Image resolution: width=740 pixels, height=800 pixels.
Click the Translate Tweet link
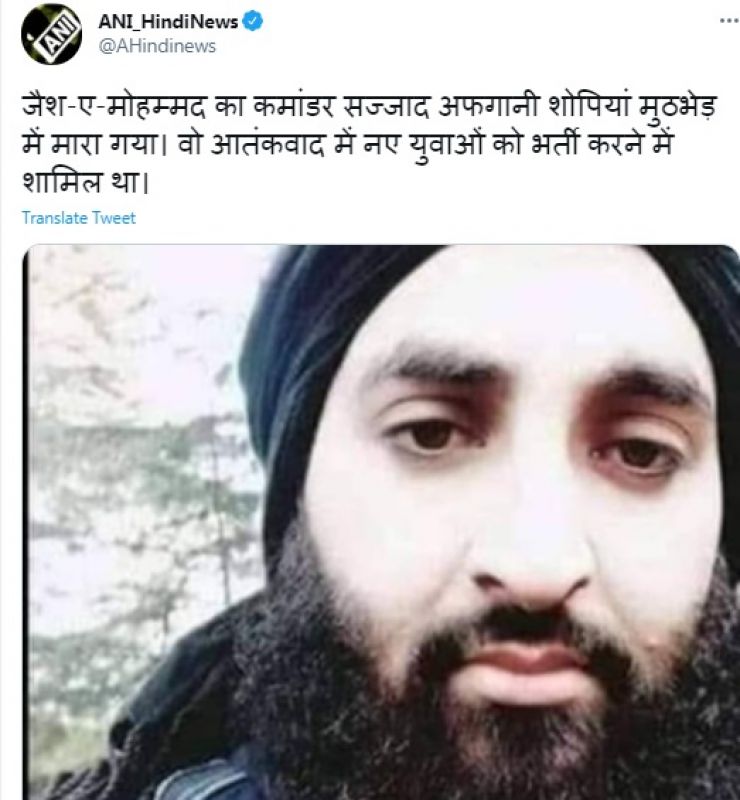pos(79,218)
